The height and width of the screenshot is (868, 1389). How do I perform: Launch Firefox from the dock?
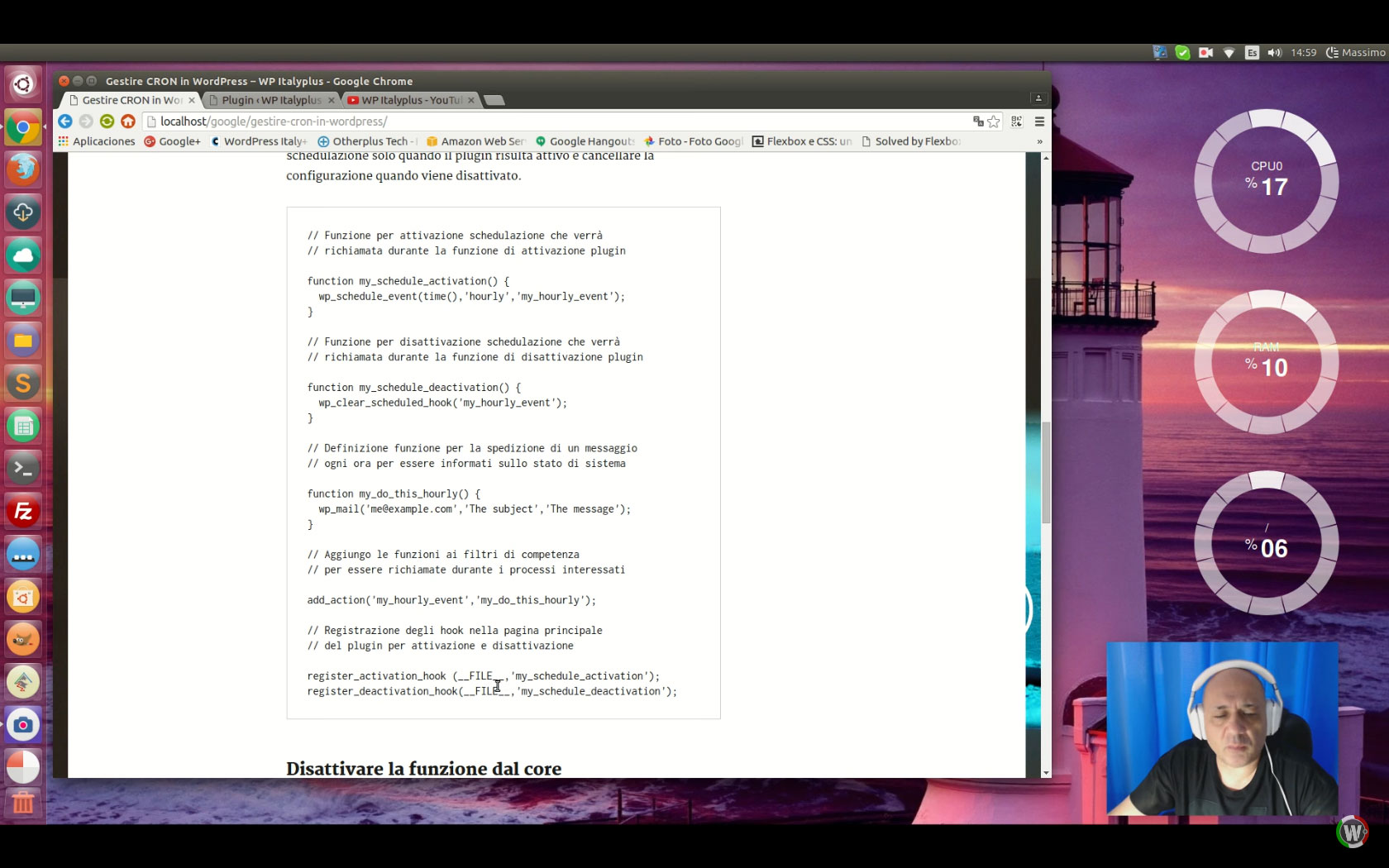(x=23, y=169)
